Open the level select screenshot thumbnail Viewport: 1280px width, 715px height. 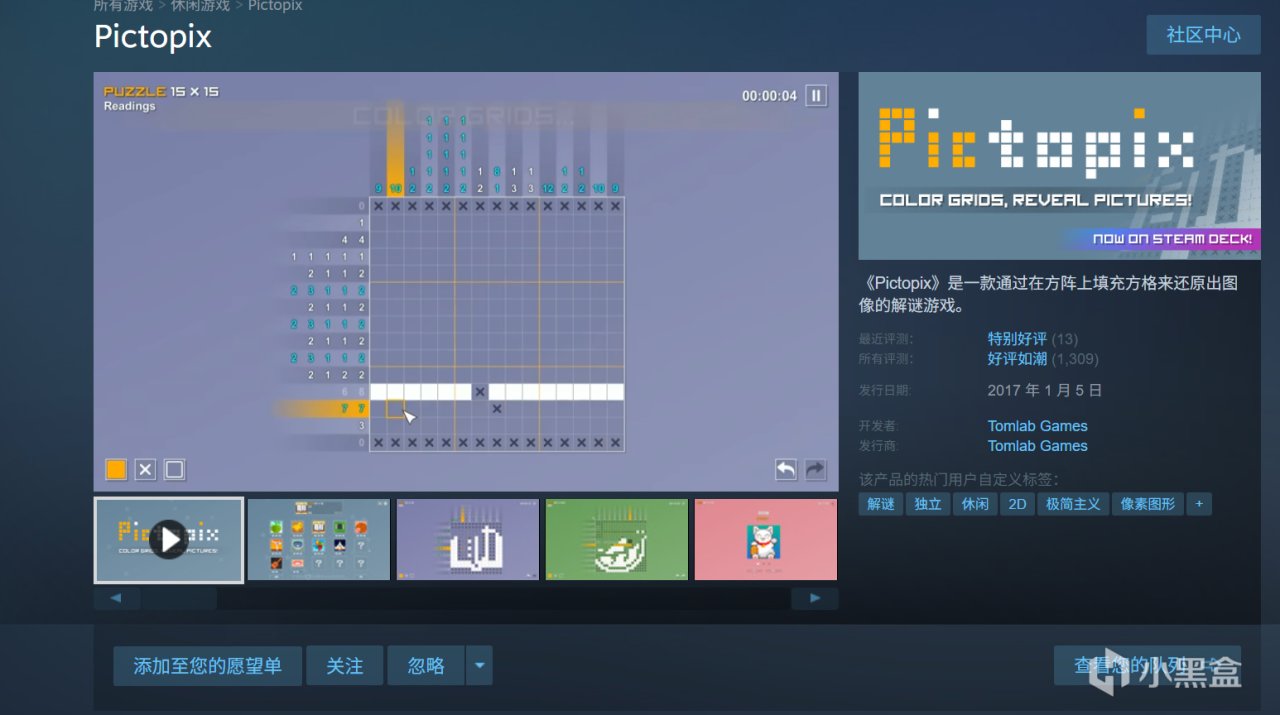click(319, 540)
